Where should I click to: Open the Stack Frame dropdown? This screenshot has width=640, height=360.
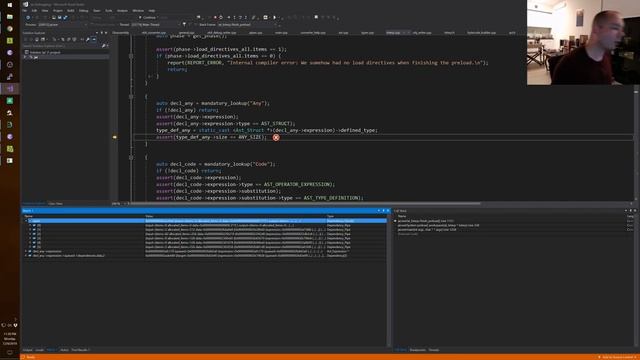click(x=248, y=24)
